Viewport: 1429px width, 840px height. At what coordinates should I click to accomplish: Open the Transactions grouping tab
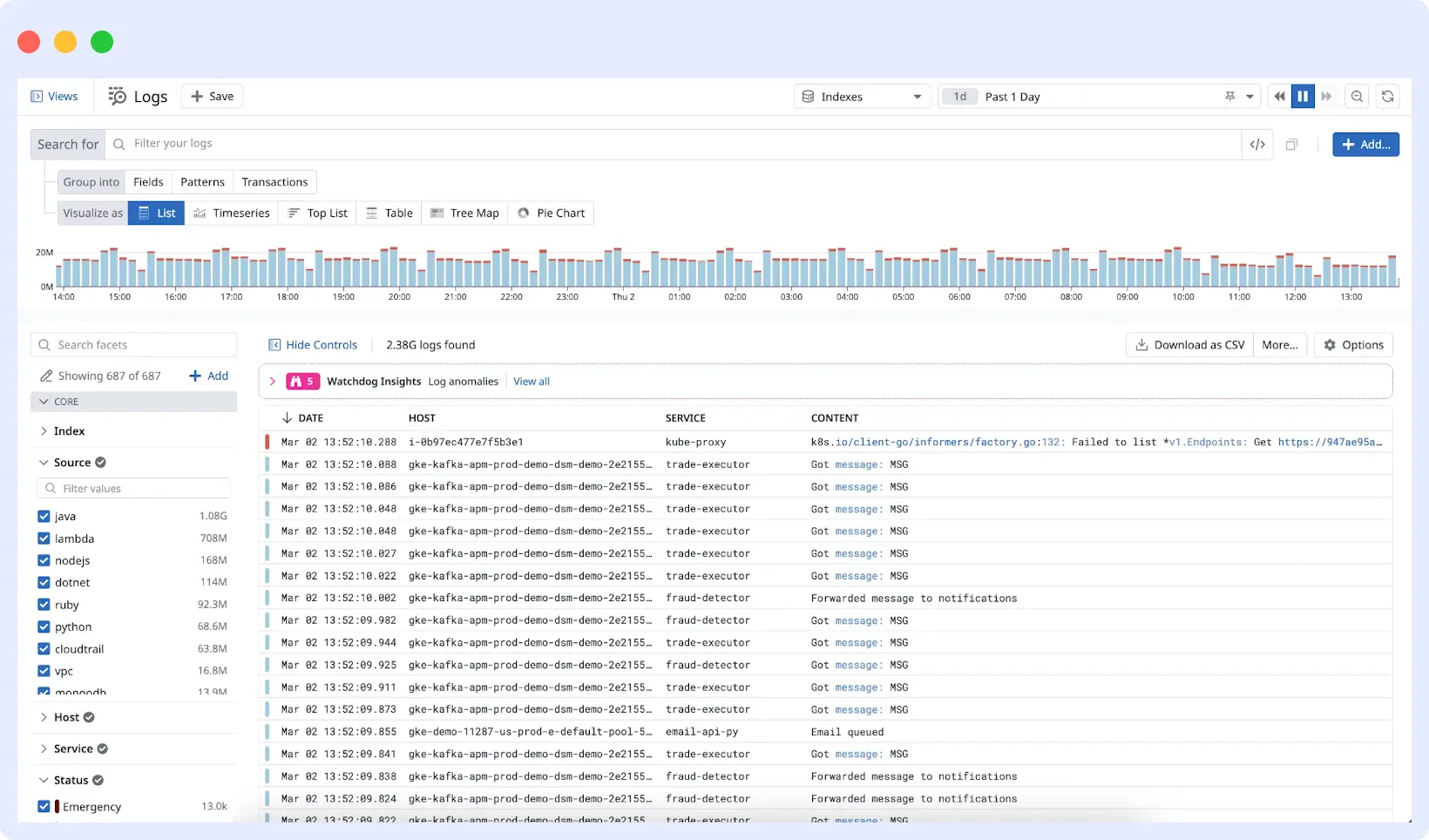click(274, 181)
